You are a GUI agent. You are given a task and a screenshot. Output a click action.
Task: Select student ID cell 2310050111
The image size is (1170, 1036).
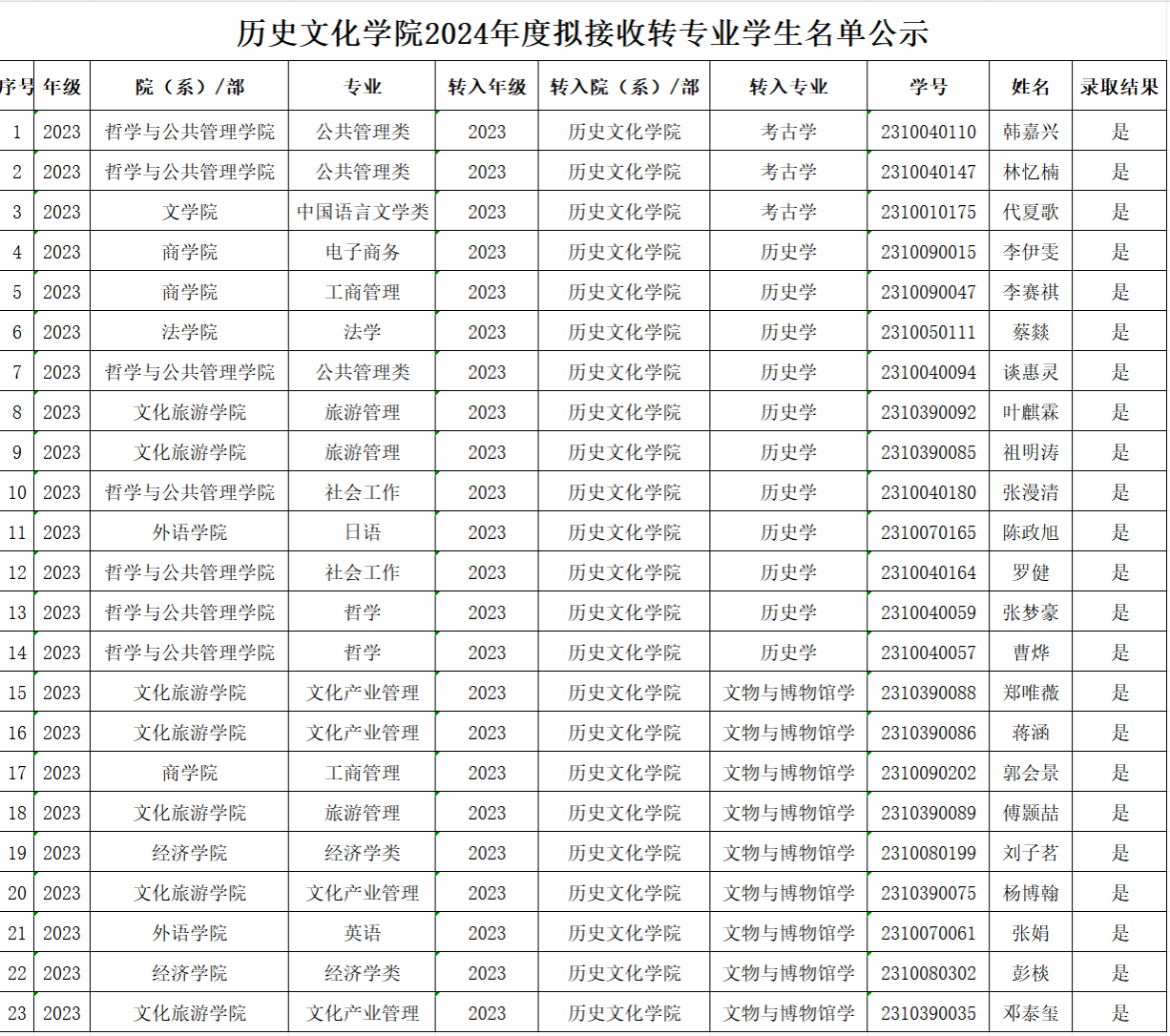(928, 332)
